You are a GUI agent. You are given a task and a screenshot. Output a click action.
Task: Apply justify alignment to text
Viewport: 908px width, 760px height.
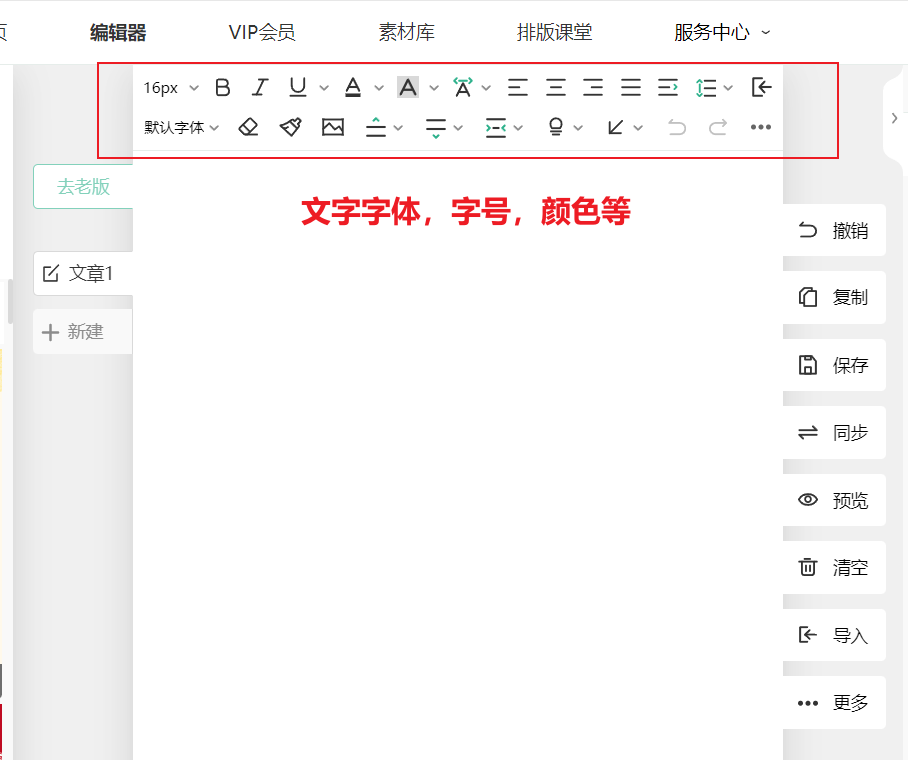(630, 88)
